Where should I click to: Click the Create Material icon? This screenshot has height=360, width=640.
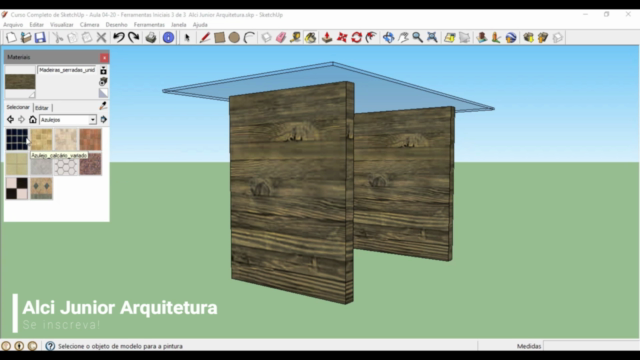tap(103, 82)
